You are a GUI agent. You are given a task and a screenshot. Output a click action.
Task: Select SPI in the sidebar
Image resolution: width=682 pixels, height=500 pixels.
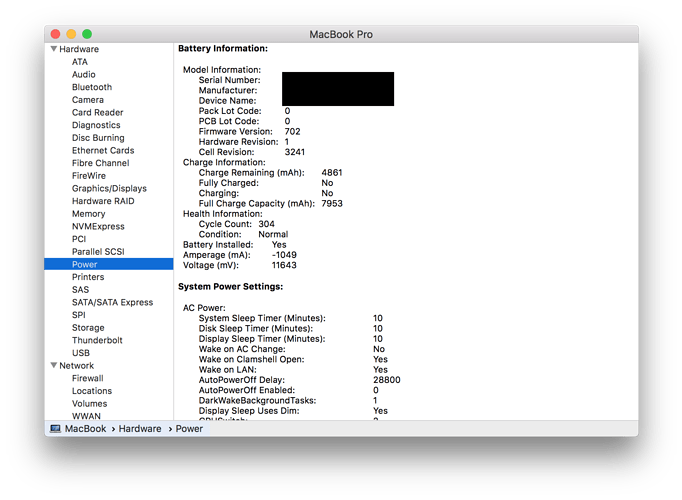(x=79, y=315)
